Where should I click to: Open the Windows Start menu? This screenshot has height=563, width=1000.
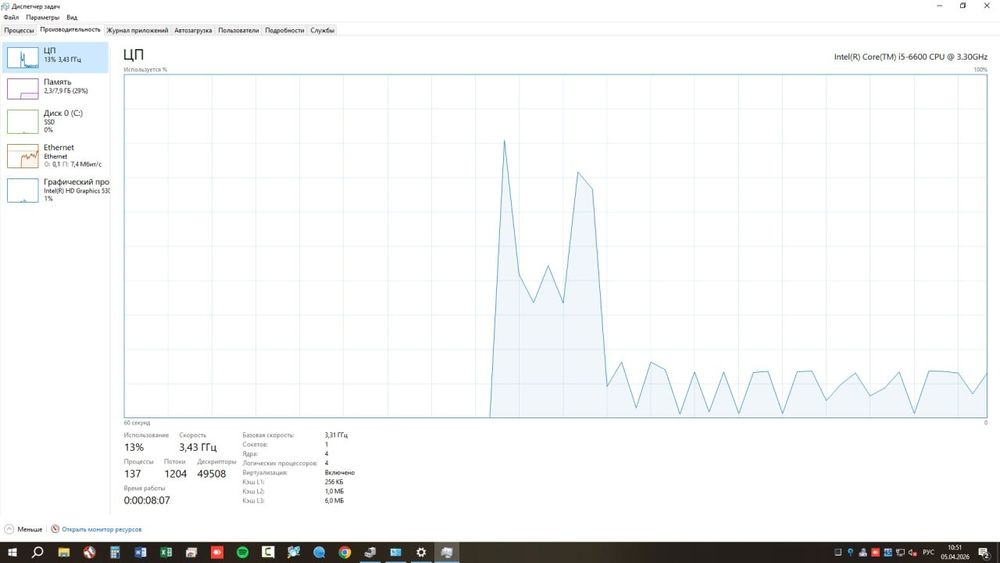12,552
